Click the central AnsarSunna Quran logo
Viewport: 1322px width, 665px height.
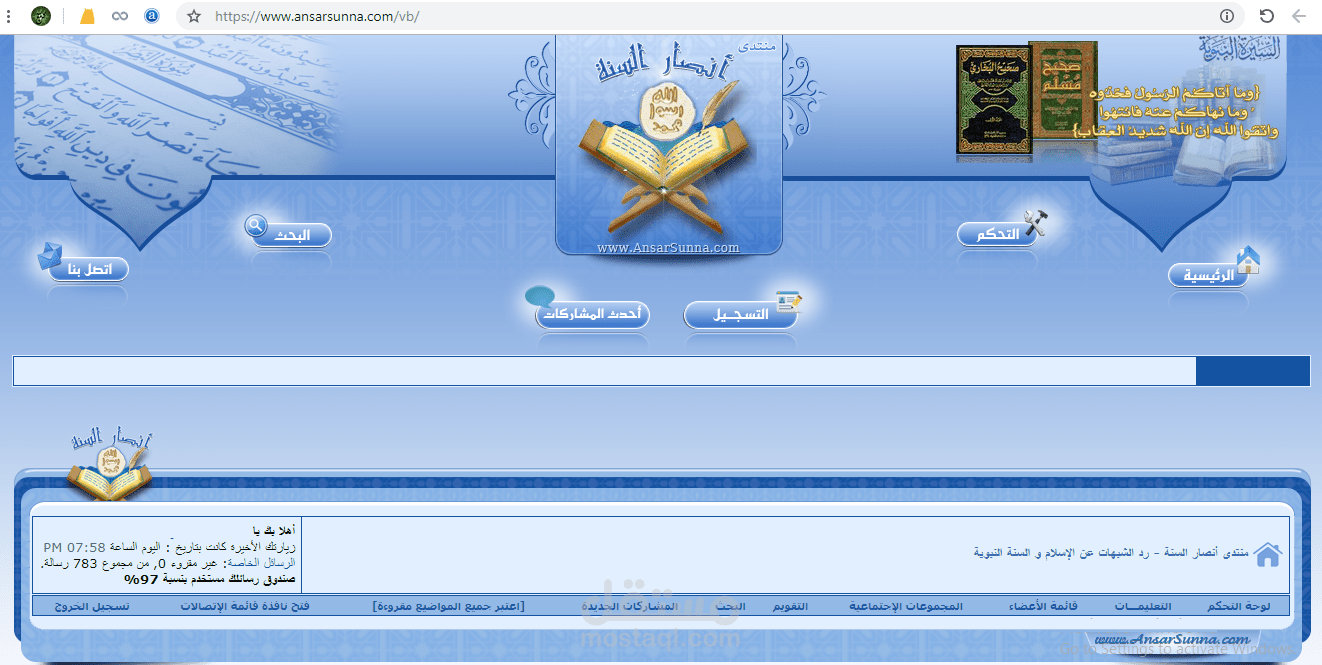[668, 145]
